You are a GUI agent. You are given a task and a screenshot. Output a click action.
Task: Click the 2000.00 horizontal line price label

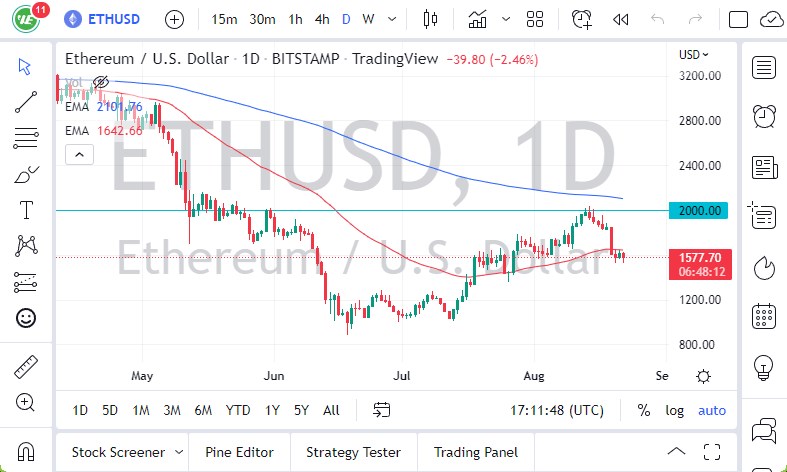click(x=700, y=210)
